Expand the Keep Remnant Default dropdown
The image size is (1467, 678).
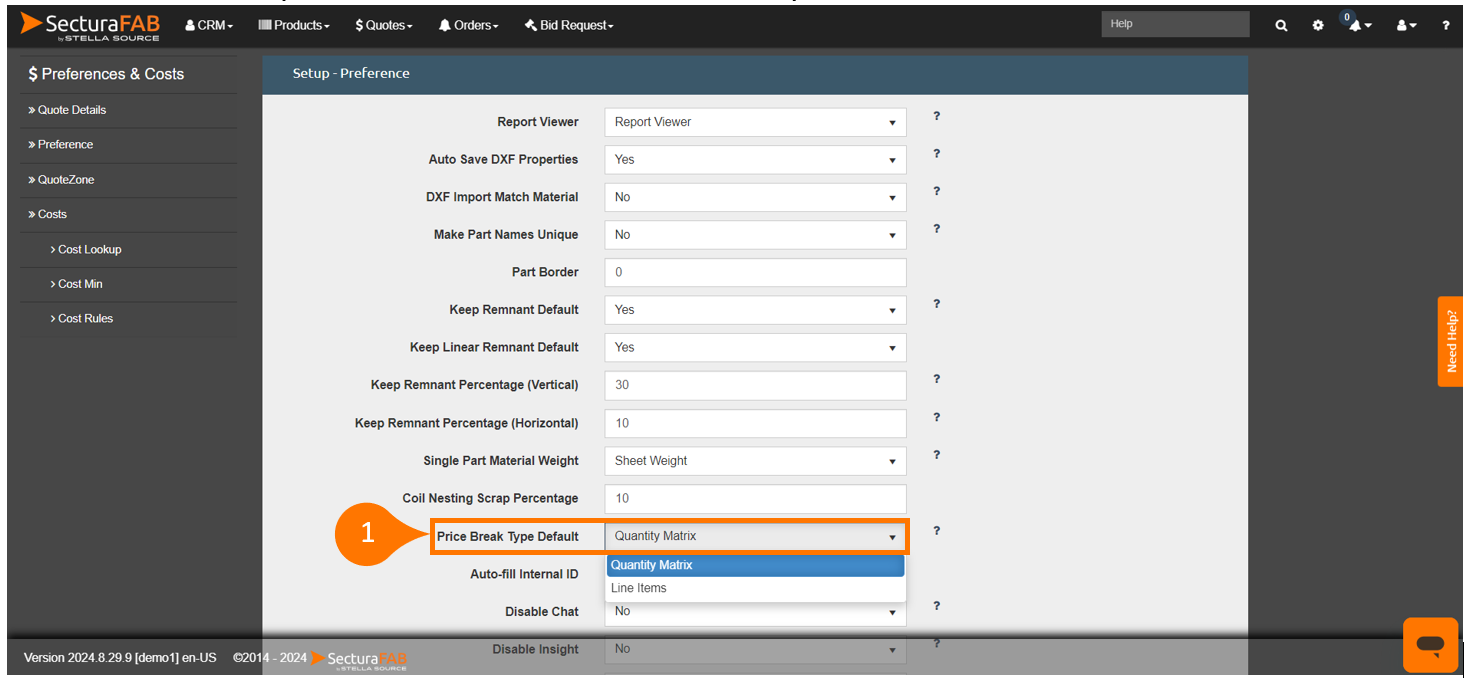pyautogui.click(x=755, y=310)
